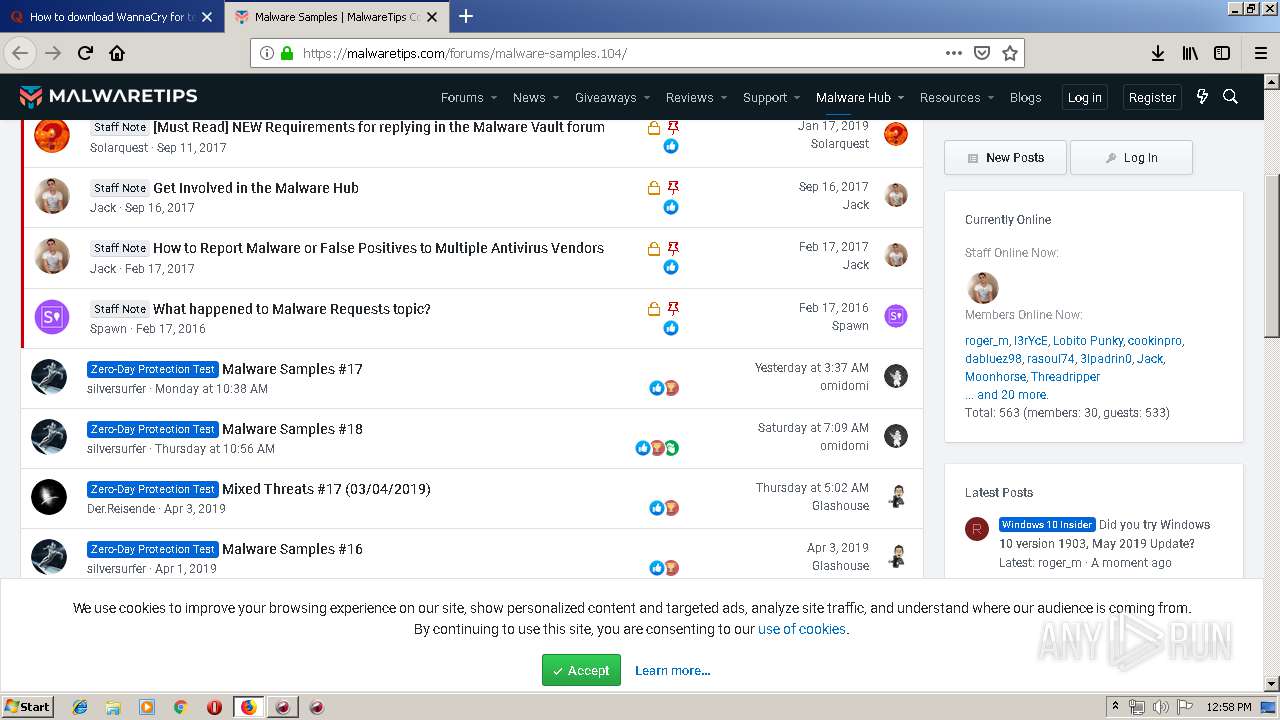
Task: Open the Learn more cookies link
Action: click(x=672, y=670)
